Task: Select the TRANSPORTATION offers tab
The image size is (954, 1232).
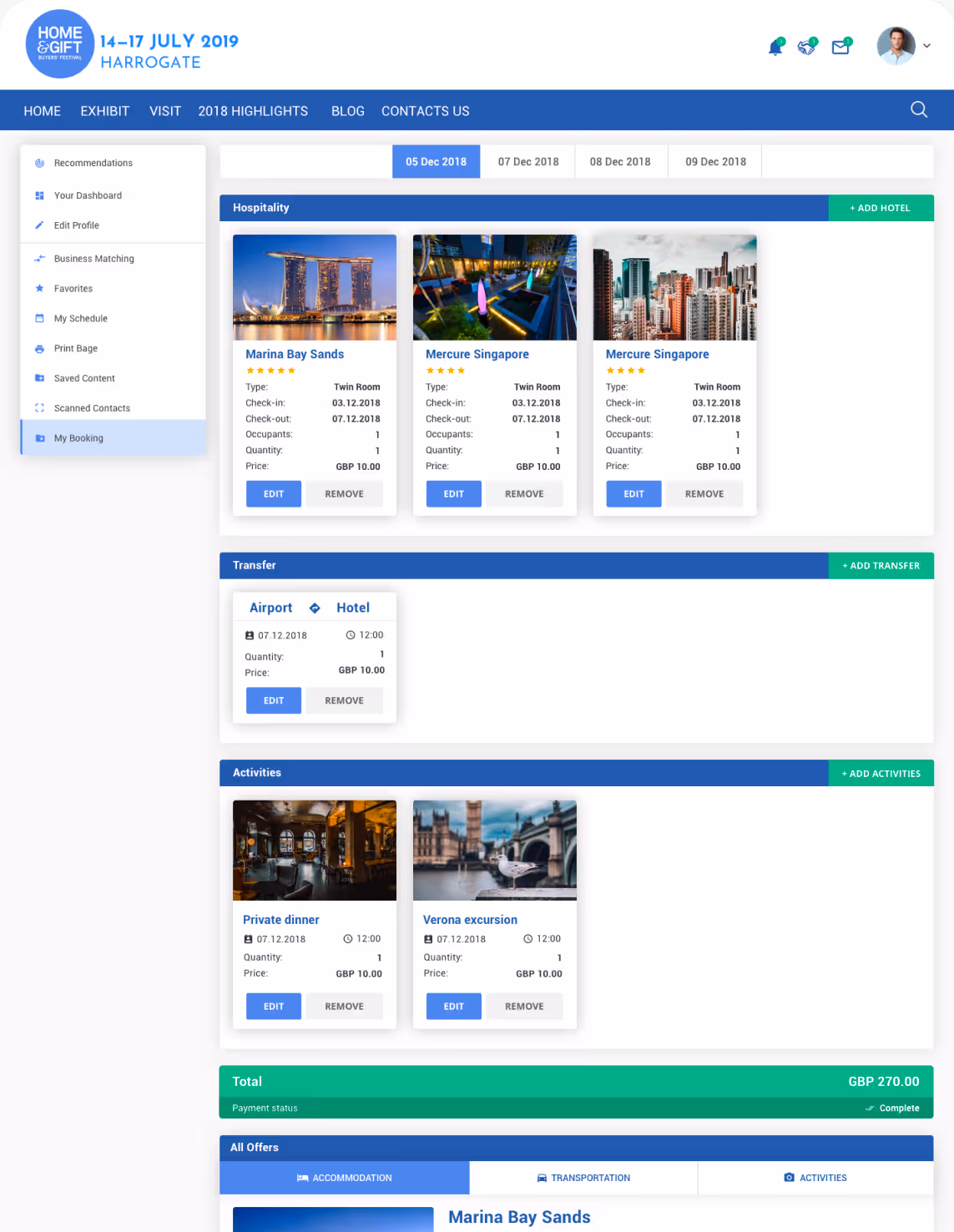Action: click(583, 1178)
